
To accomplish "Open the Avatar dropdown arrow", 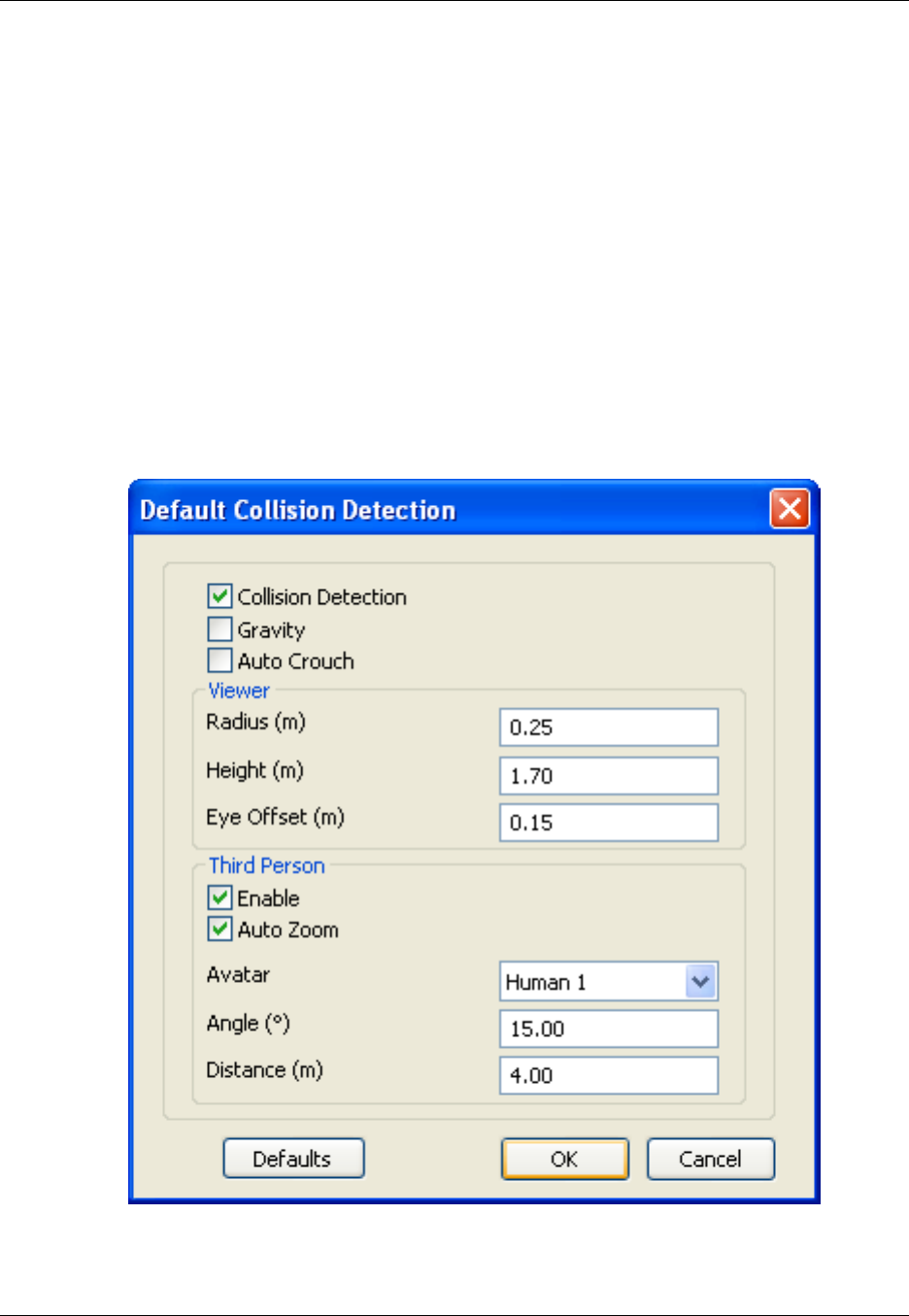I will click(x=700, y=982).
